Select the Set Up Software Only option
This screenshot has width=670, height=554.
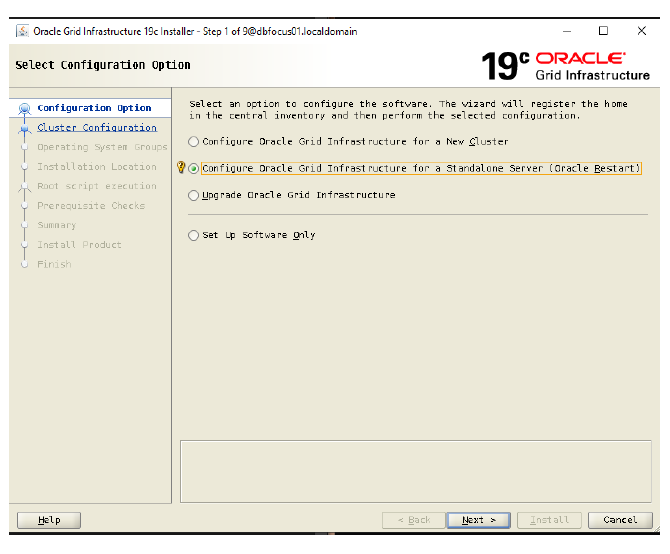click(194, 236)
